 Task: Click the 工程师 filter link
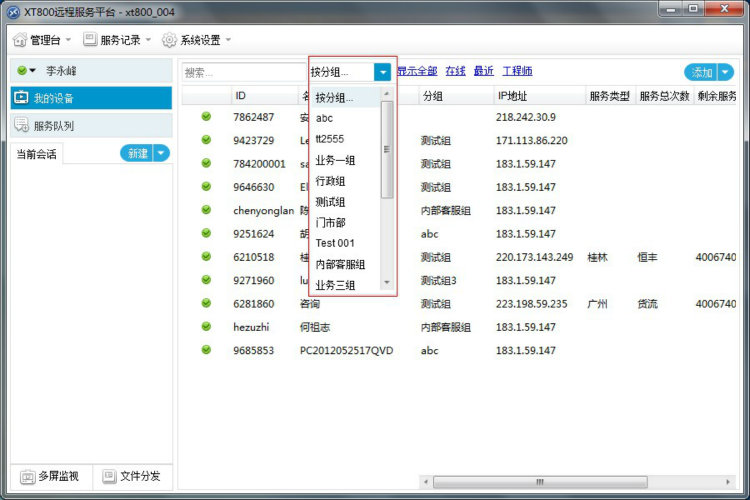pyautogui.click(x=517, y=72)
